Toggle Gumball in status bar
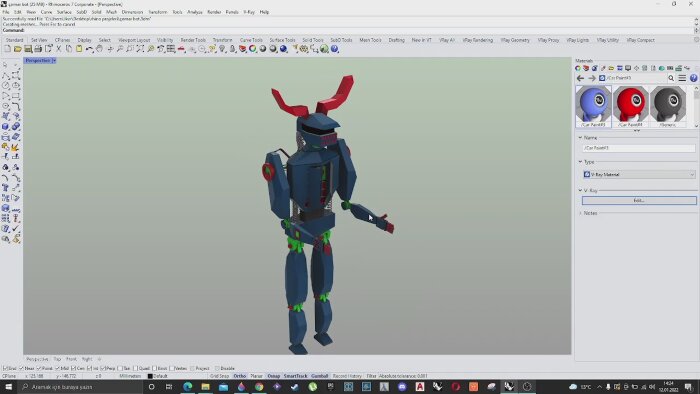The height and width of the screenshot is (394, 700). point(320,376)
